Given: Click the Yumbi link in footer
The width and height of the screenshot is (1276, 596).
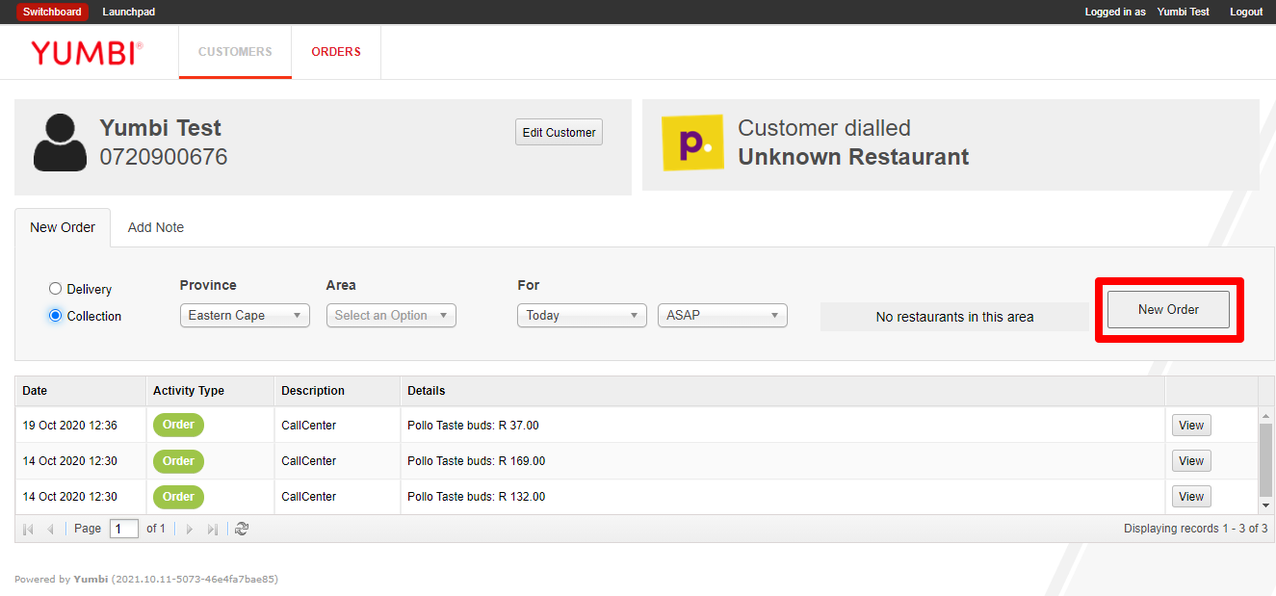Looking at the screenshot, I should coord(91,579).
